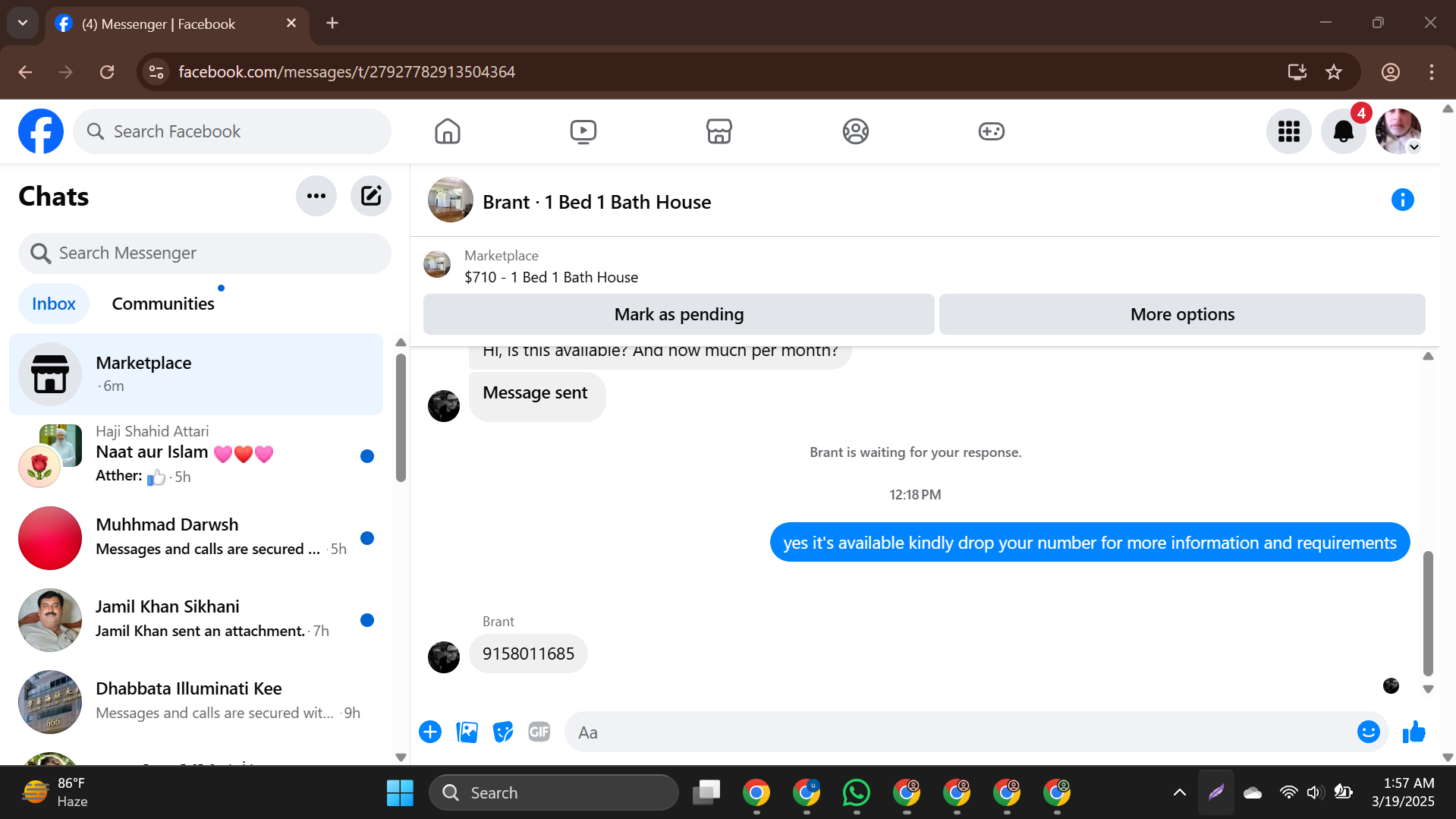1456x819 pixels.
Task: Click the Windows taskbar Search box
Action: (554, 792)
